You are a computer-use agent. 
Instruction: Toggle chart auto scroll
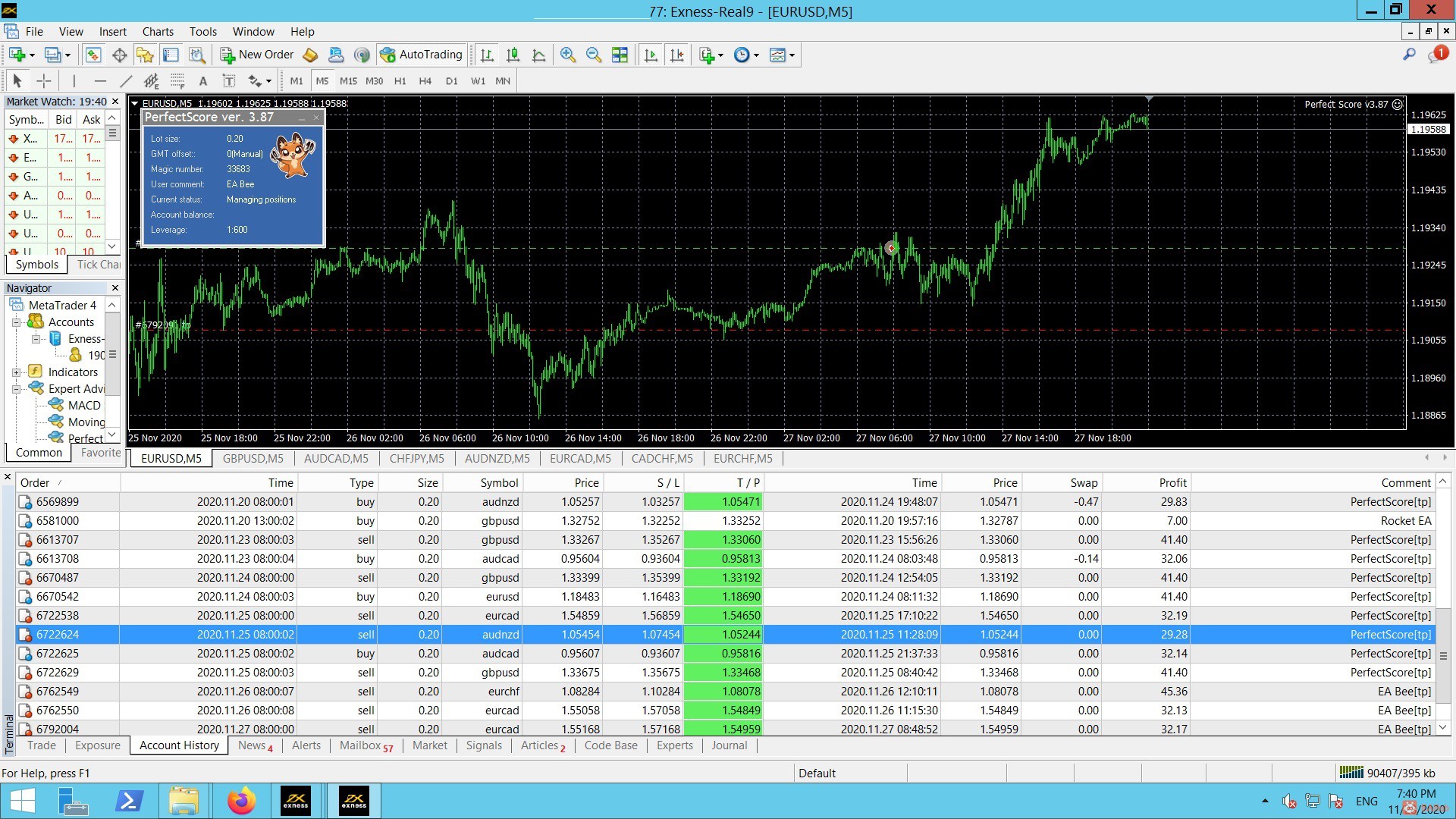(651, 55)
